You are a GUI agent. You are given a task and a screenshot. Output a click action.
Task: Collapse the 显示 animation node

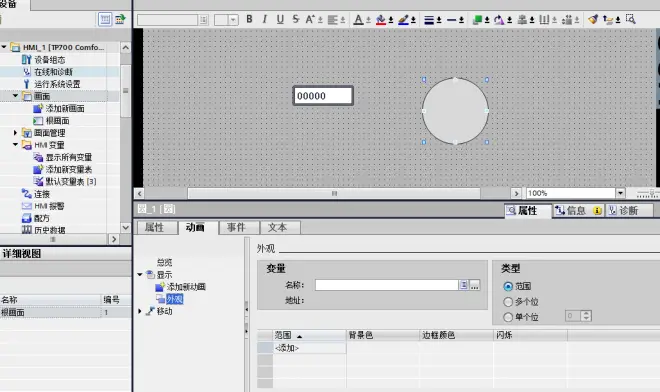tap(140, 275)
